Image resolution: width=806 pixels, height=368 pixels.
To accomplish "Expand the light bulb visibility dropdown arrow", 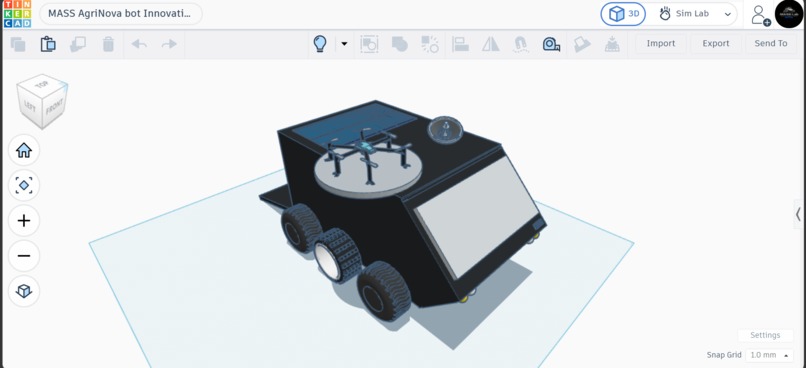I will point(344,44).
